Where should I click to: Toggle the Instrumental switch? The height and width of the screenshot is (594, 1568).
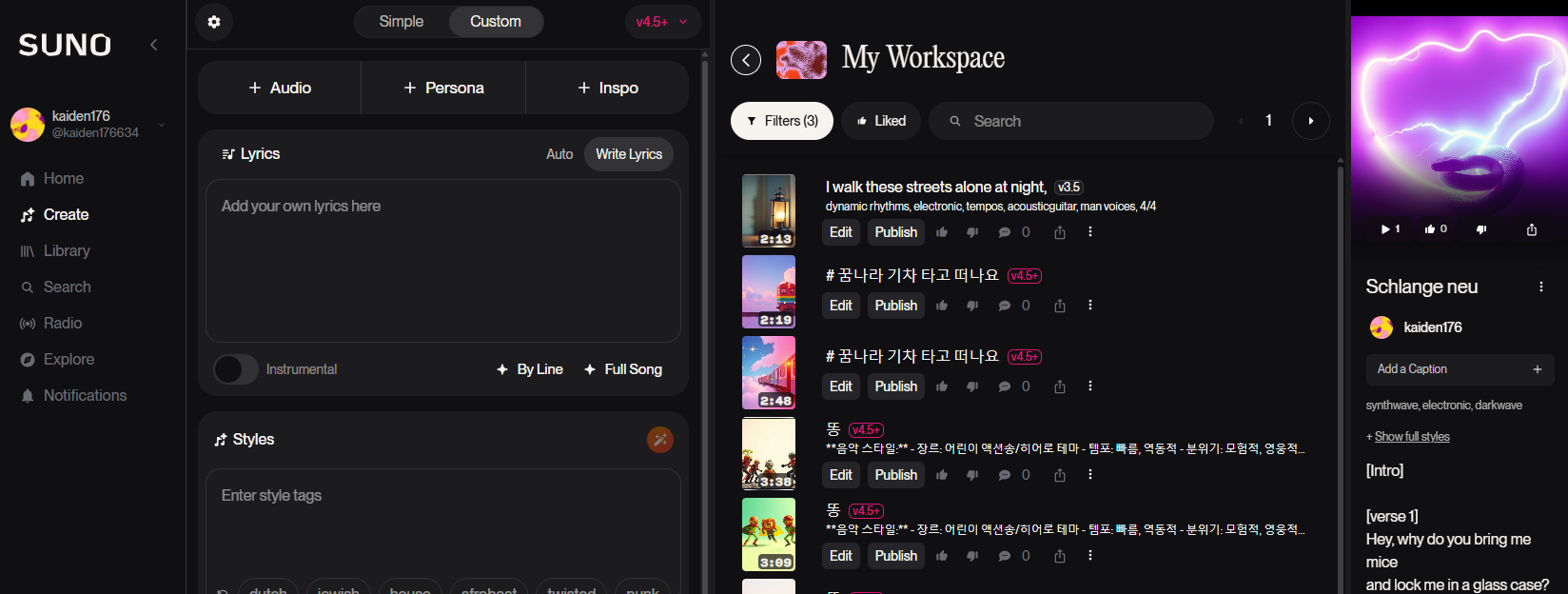coord(236,369)
